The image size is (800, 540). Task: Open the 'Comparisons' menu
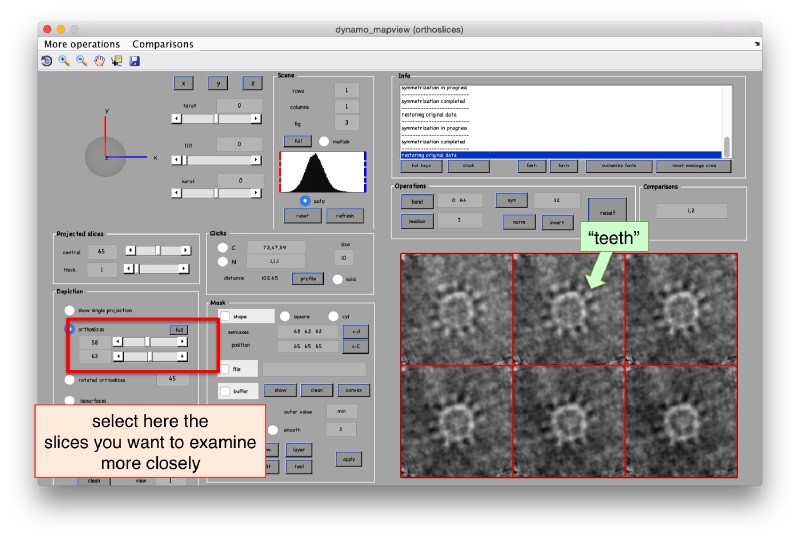163,44
